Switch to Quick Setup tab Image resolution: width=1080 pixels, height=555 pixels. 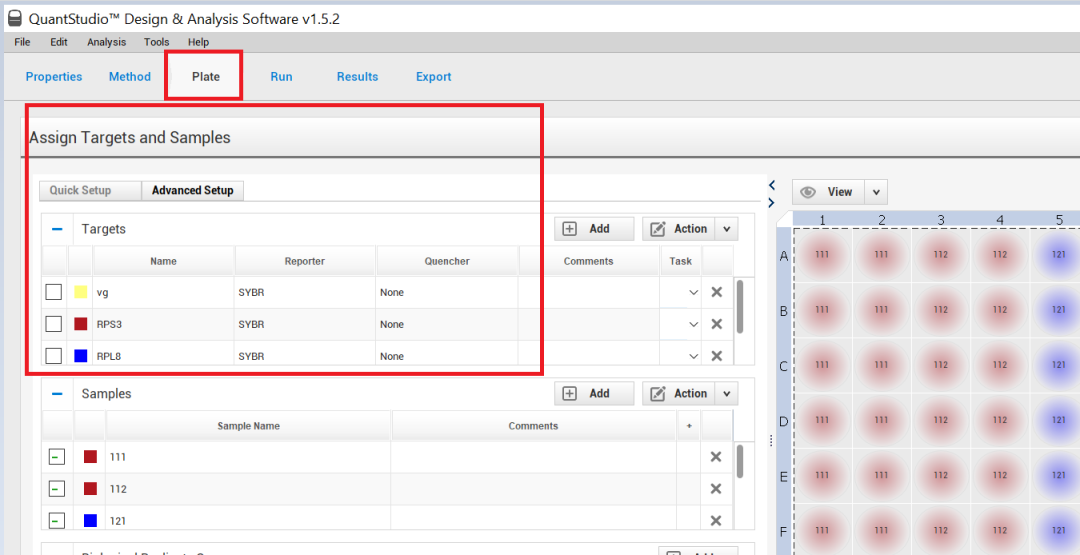coord(90,191)
